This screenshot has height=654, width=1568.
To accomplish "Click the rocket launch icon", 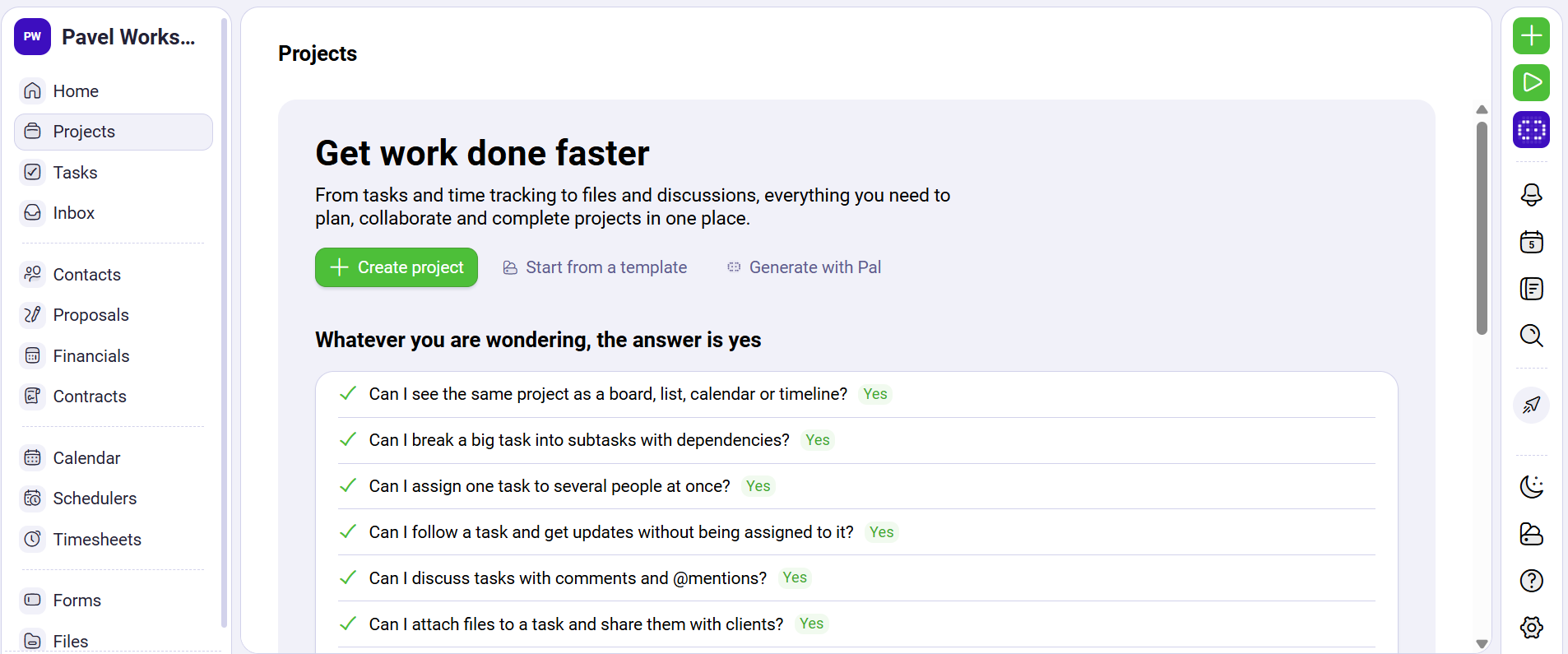I will click(x=1531, y=405).
